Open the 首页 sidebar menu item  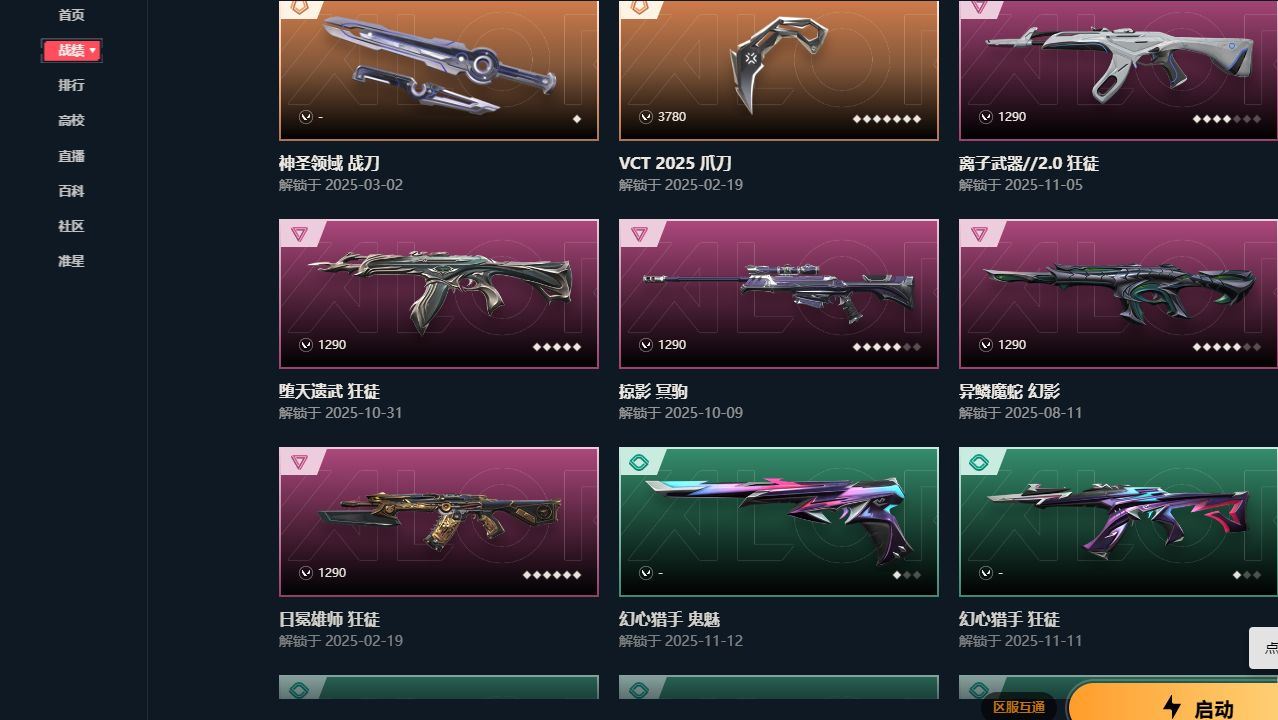pos(71,15)
